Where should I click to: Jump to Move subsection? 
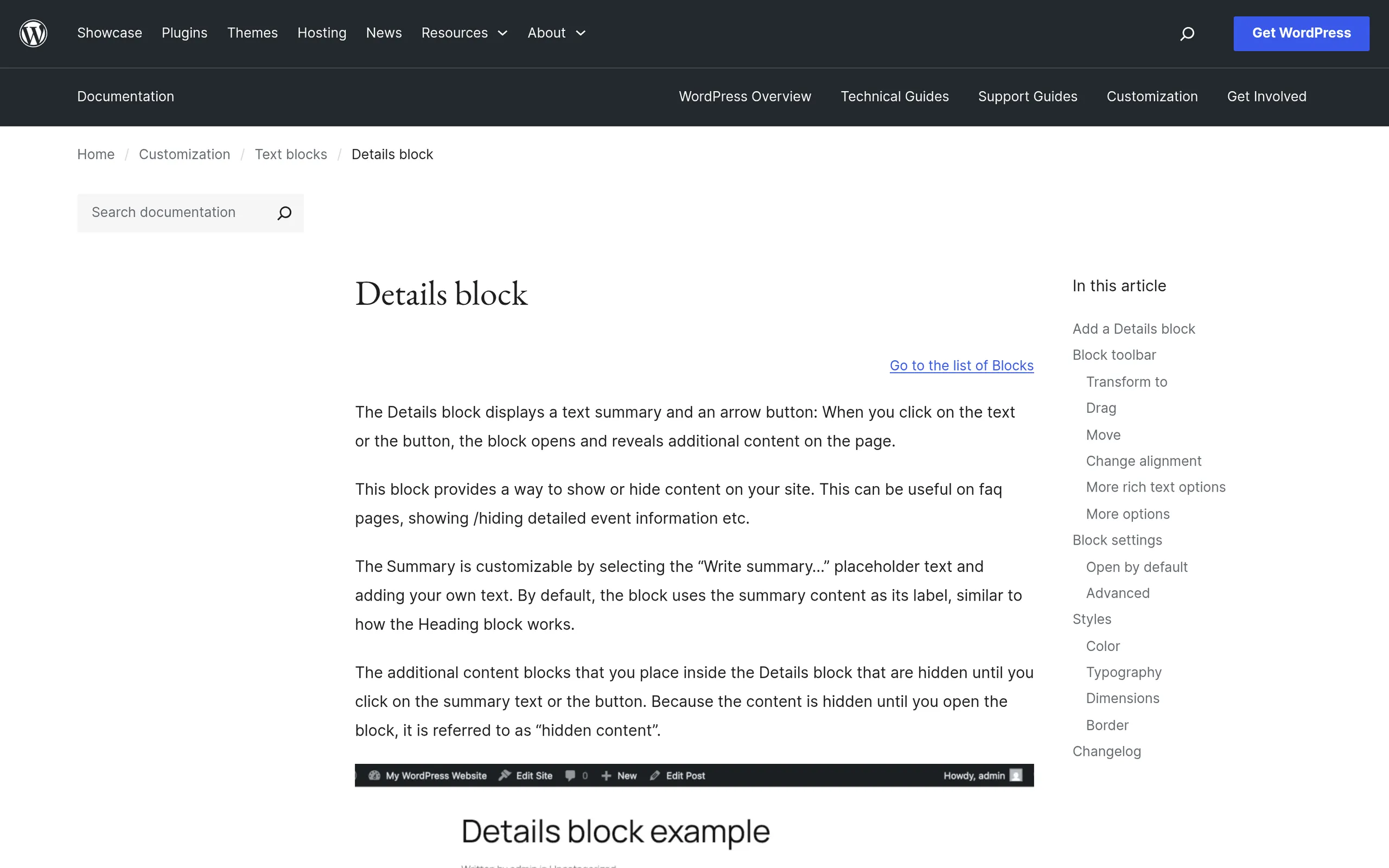coord(1103,435)
